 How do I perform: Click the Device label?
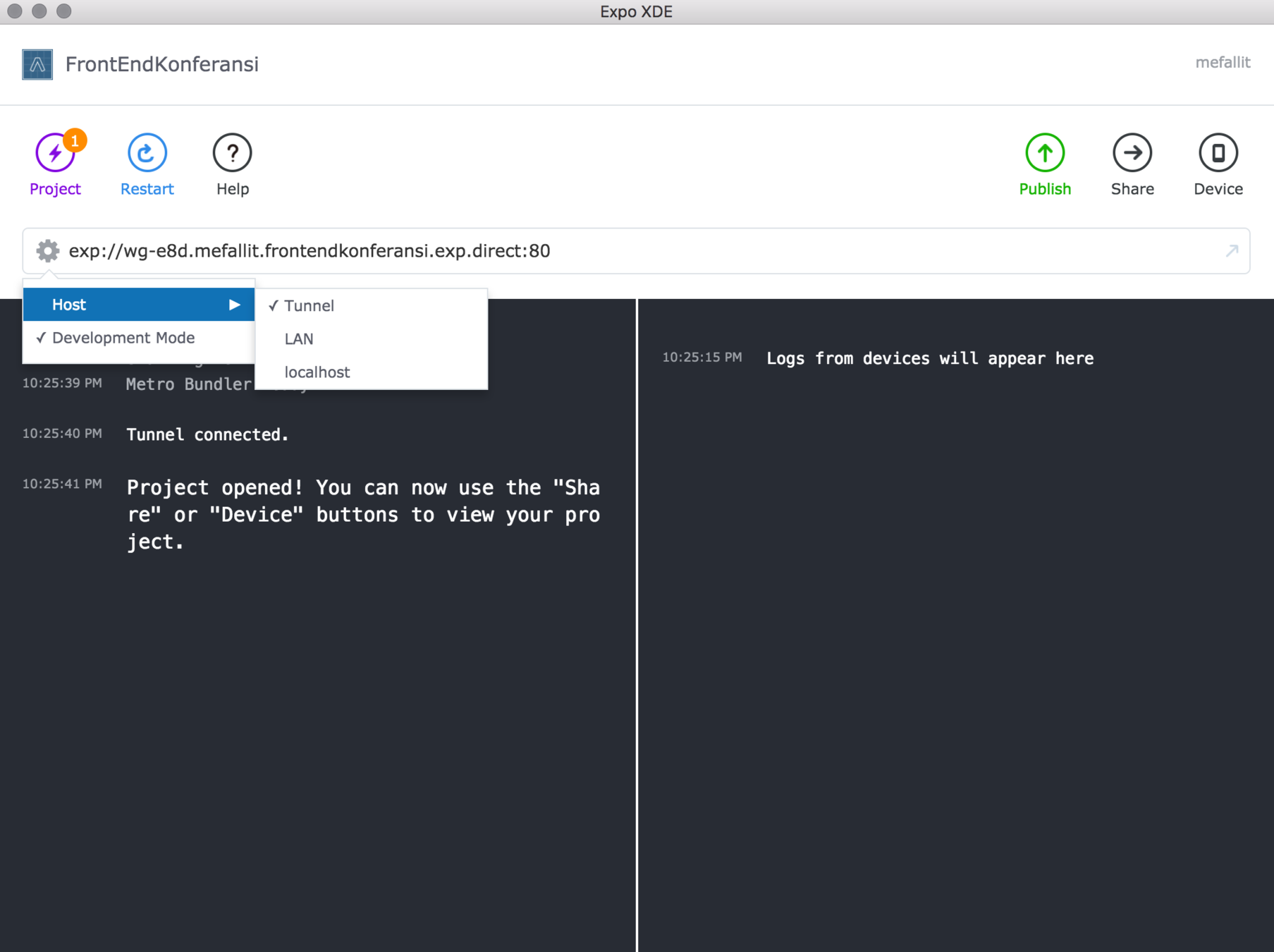tap(1218, 189)
